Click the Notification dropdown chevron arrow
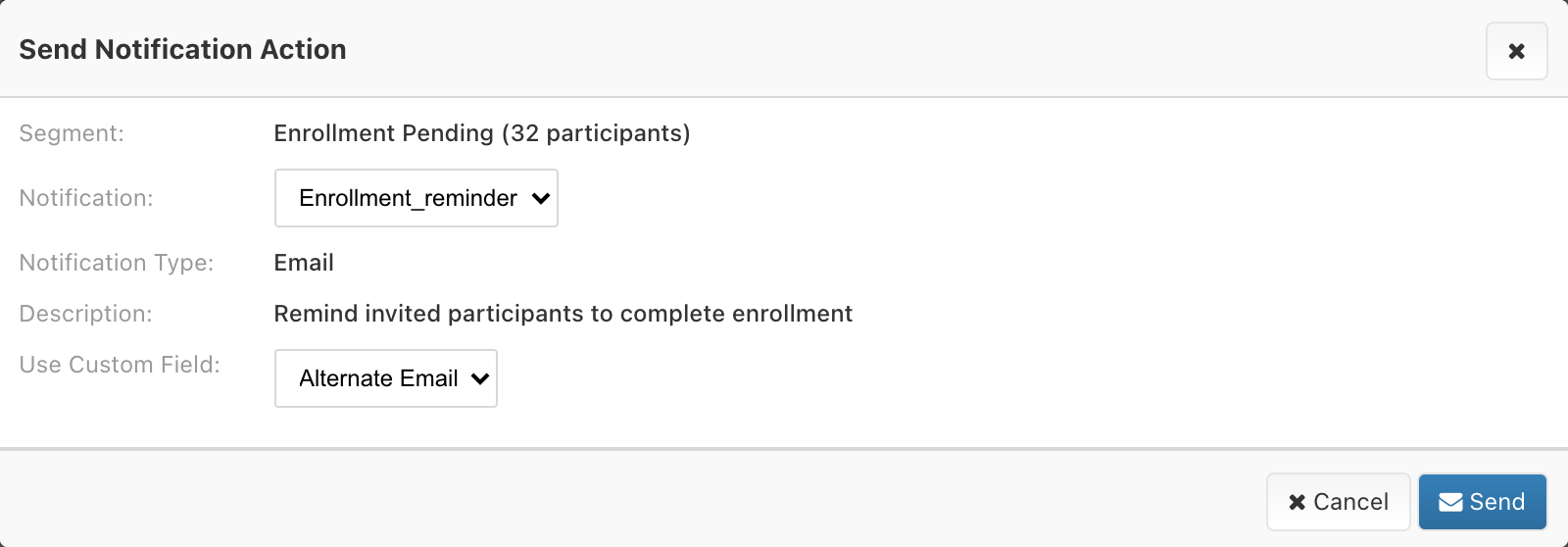Image resolution: width=1568 pixels, height=547 pixels. (x=541, y=198)
